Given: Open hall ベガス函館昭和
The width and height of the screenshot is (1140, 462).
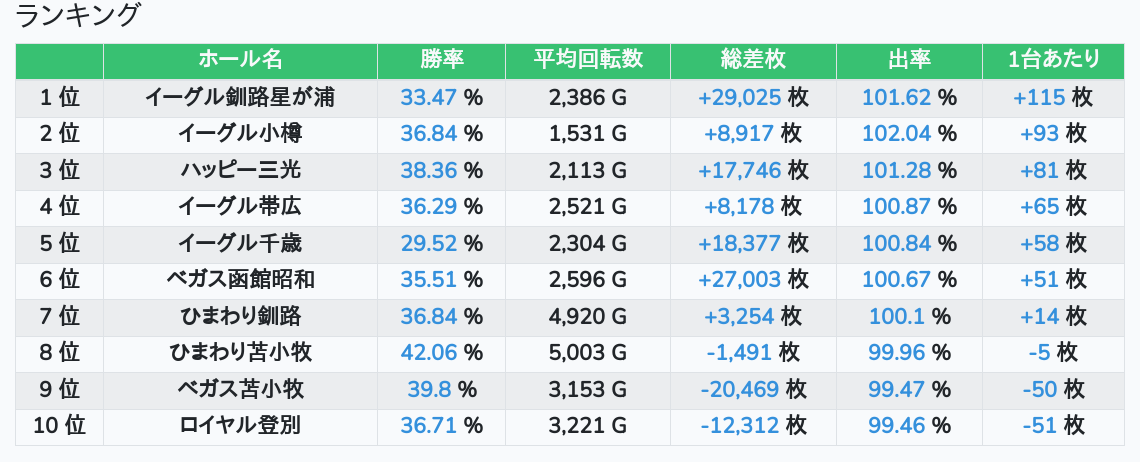Looking at the screenshot, I should click(240, 280).
